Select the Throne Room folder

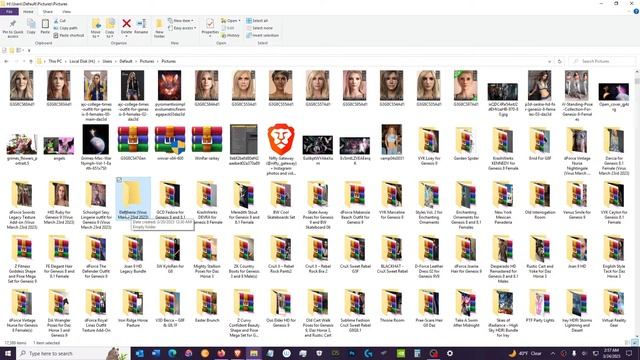click(392, 305)
